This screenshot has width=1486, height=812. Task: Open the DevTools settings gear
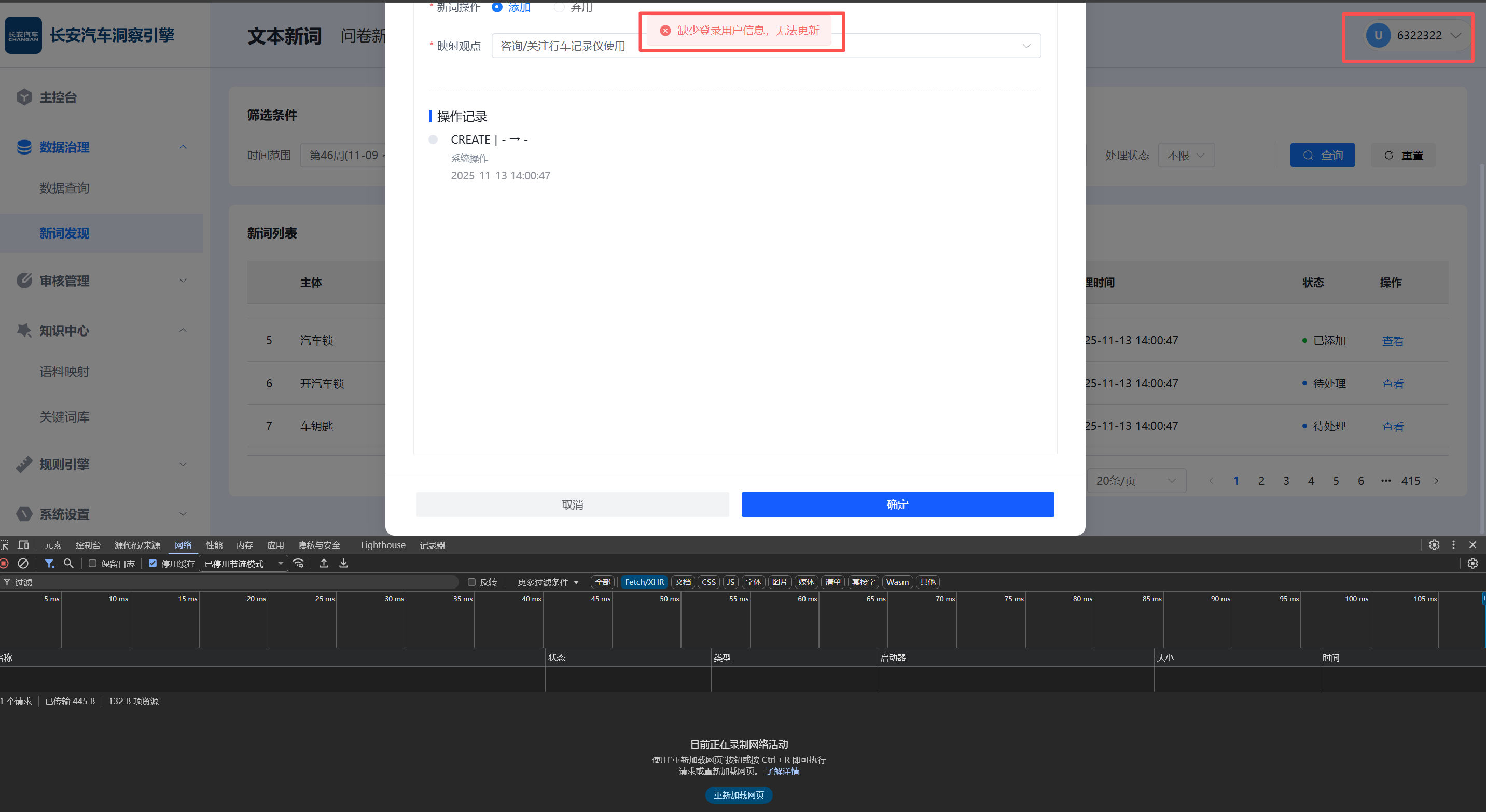1434,545
